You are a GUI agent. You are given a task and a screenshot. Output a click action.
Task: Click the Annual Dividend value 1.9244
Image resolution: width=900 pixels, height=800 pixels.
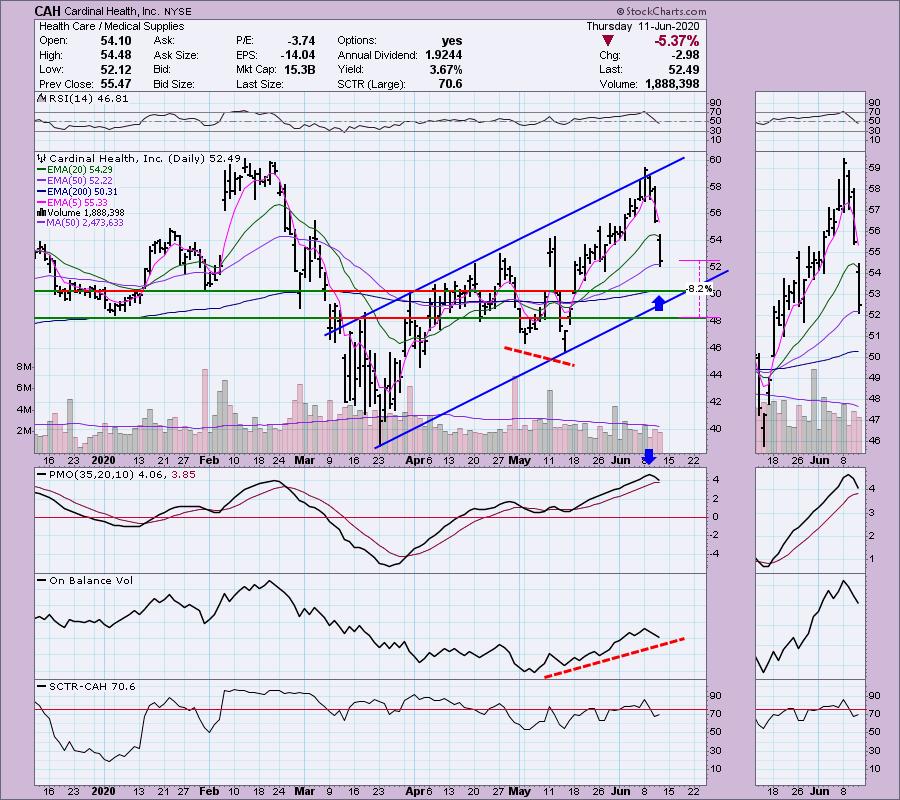click(x=444, y=55)
